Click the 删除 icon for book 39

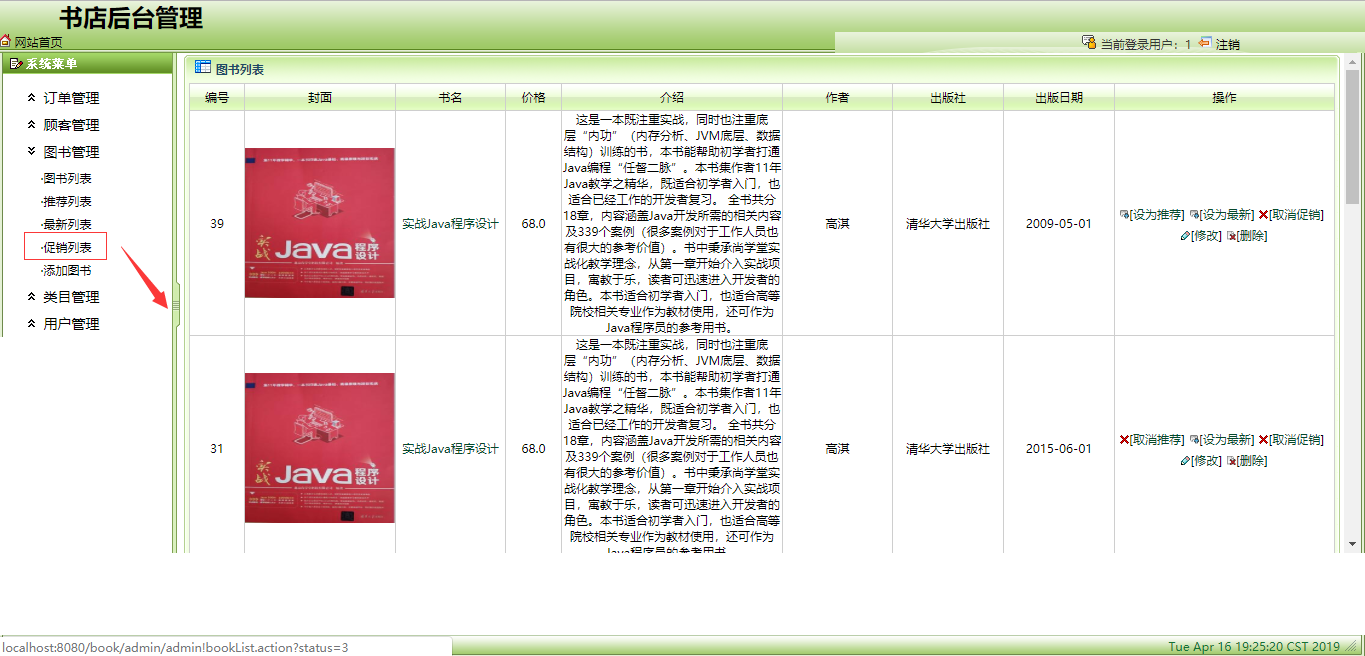(x=1231, y=236)
